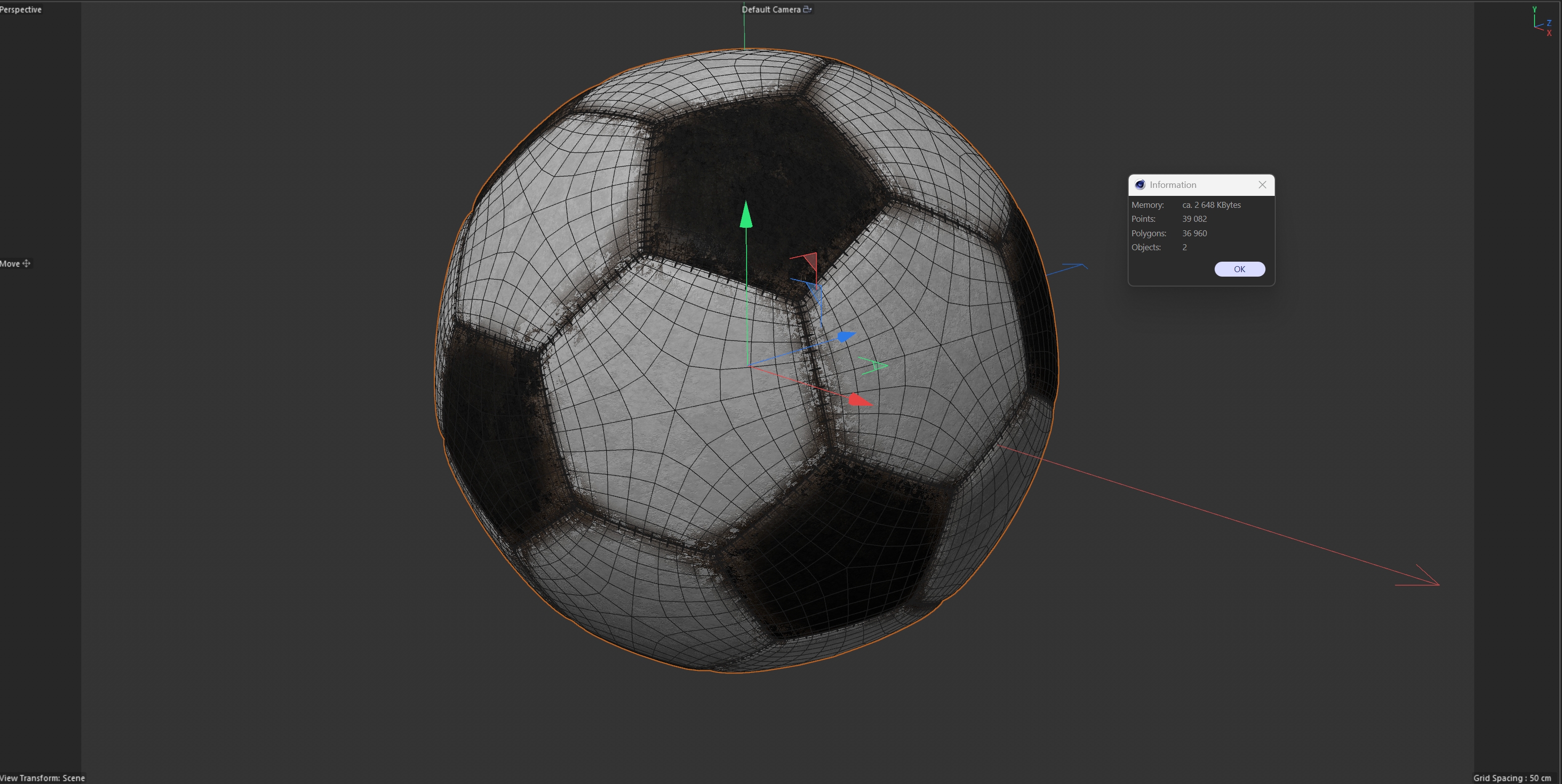Click the View Transform: Scene label
Screen dimensions: 1562x784
(42, 778)
